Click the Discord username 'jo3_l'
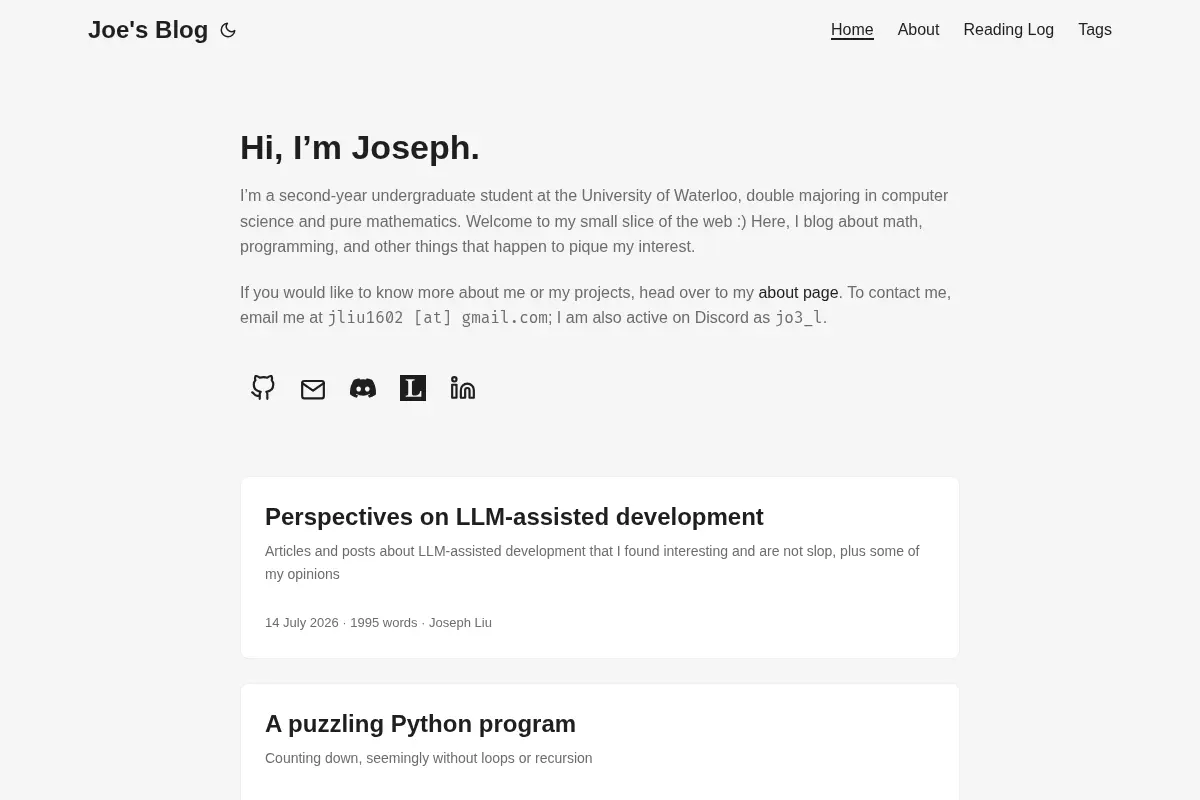Image resolution: width=1200 pixels, height=800 pixels. (798, 318)
